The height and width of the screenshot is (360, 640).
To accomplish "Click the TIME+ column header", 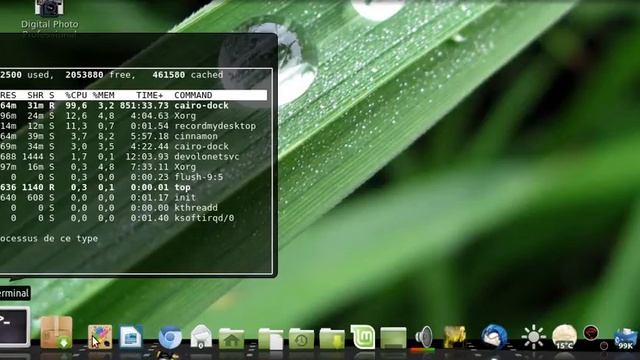I will tap(149, 95).
